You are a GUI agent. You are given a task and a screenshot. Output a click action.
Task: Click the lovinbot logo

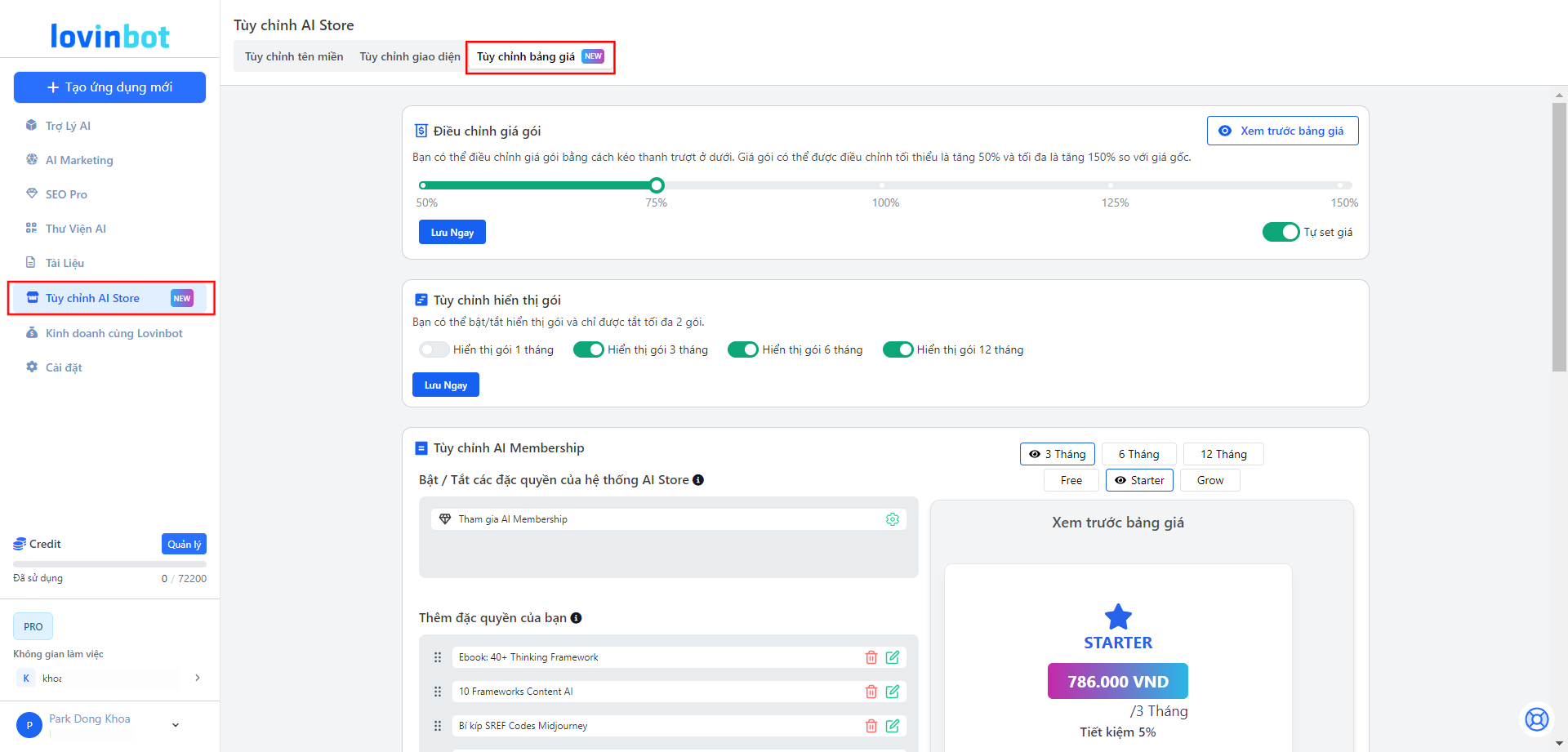pyautogui.click(x=109, y=36)
